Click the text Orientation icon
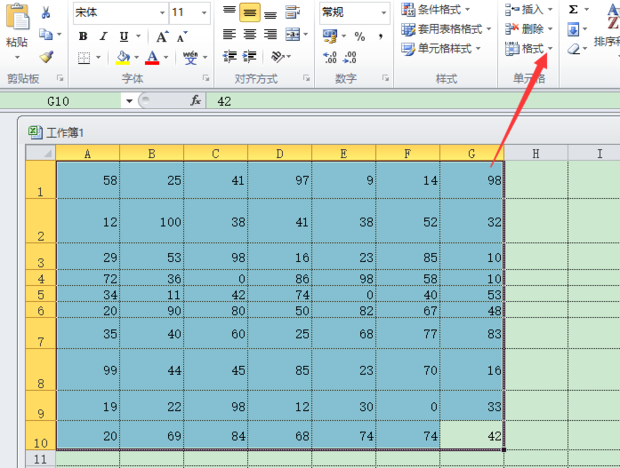The image size is (620, 468). 278,57
